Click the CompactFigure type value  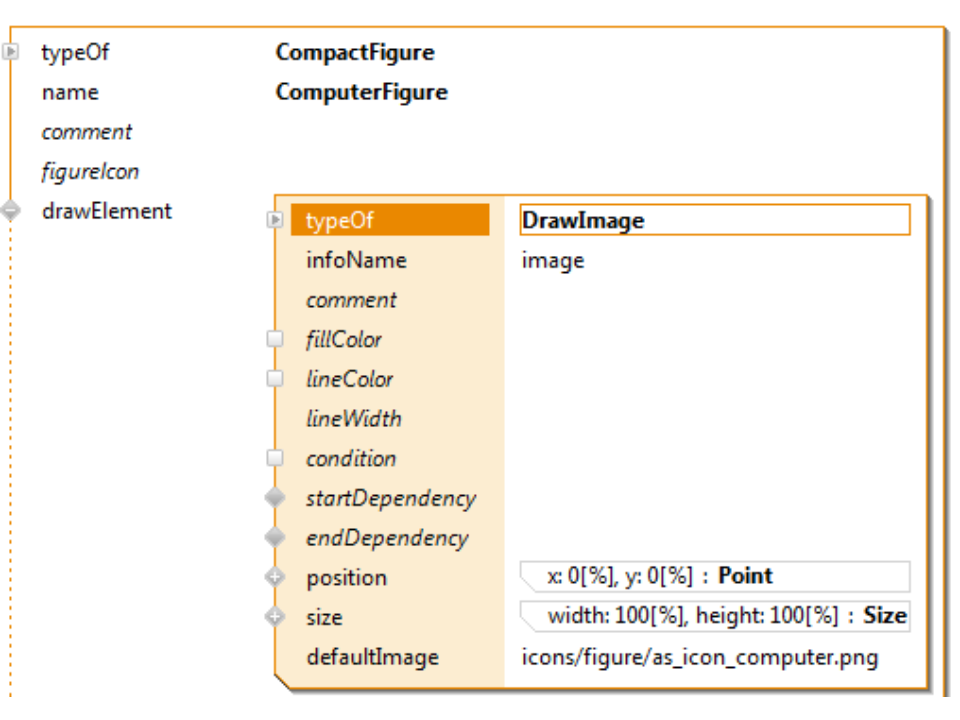click(x=355, y=53)
